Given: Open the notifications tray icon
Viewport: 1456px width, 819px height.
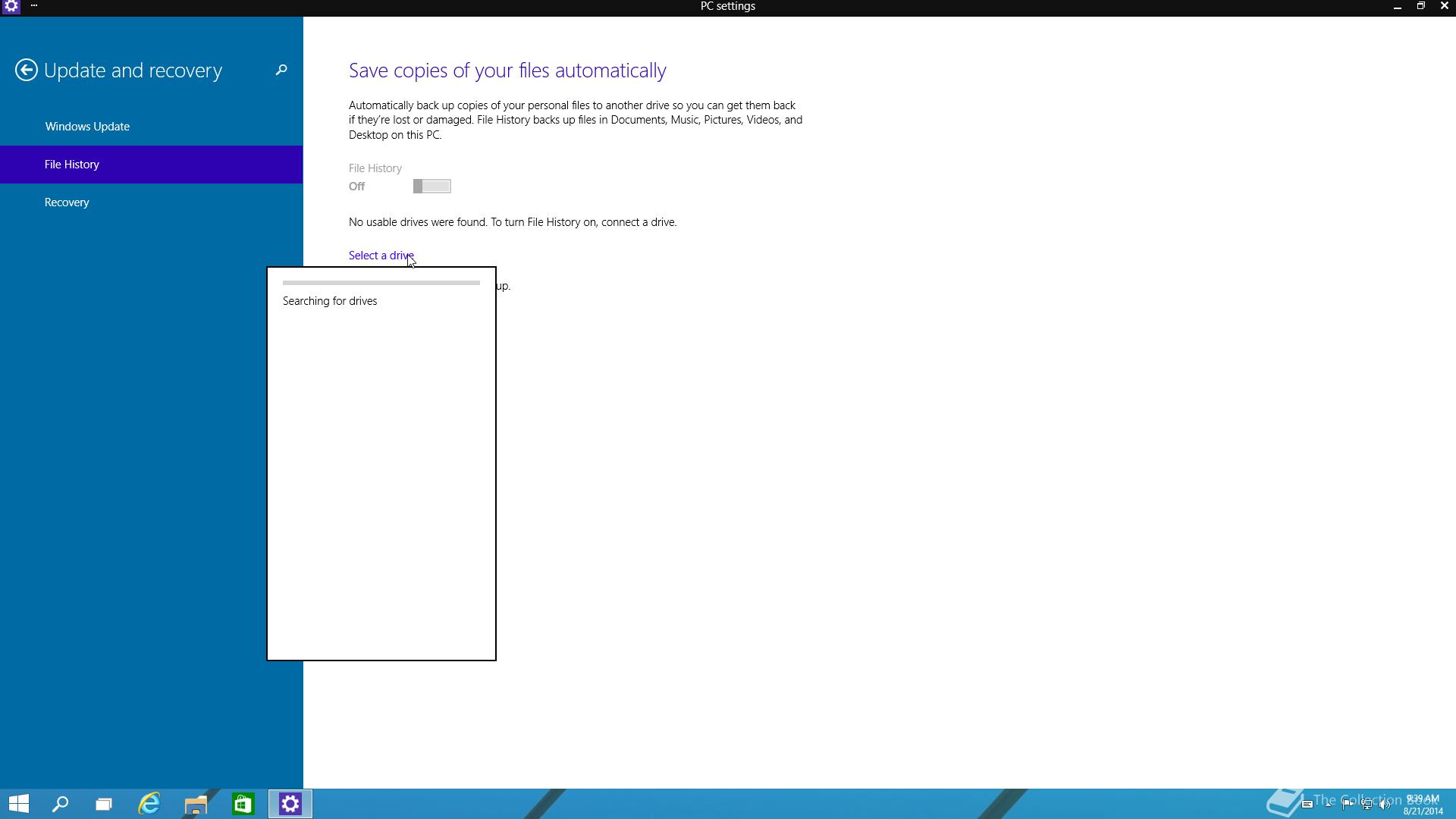Looking at the screenshot, I should pyautogui.click(x=1307, y=804).
